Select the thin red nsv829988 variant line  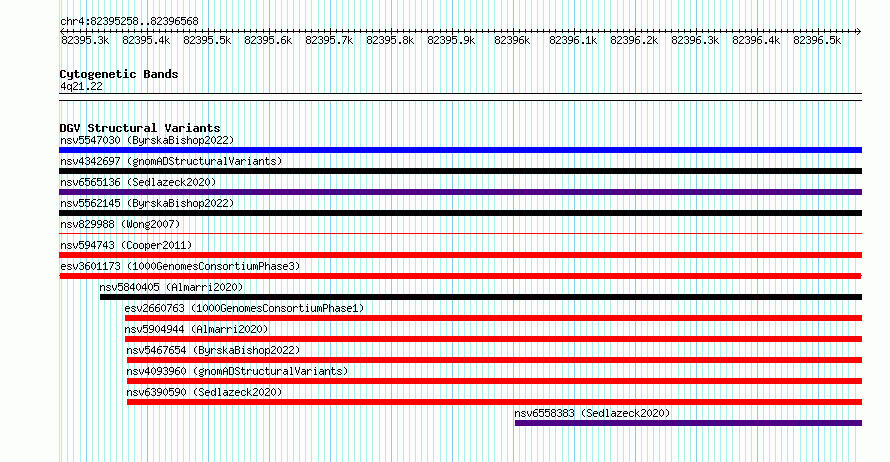coord(460,233)
